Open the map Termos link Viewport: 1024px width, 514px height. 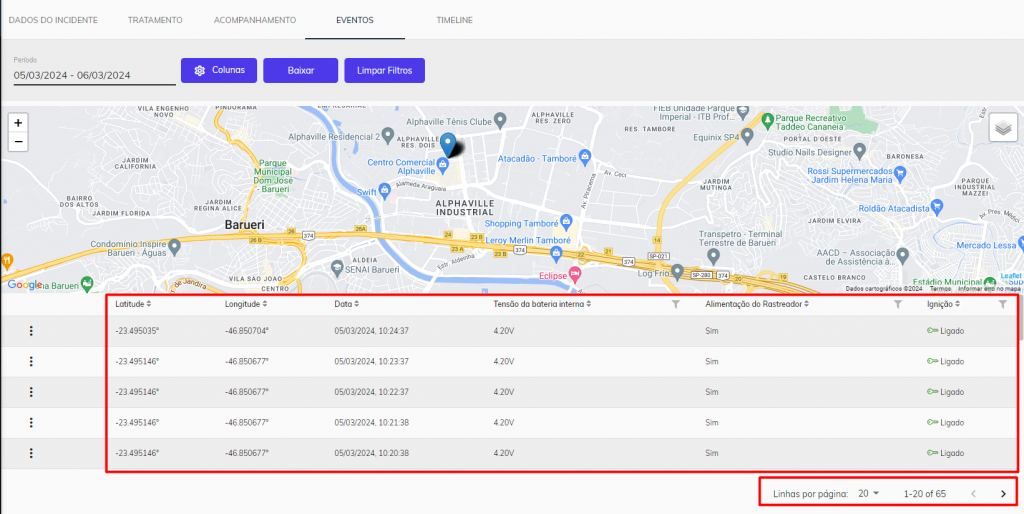click(x=940, y=288)
